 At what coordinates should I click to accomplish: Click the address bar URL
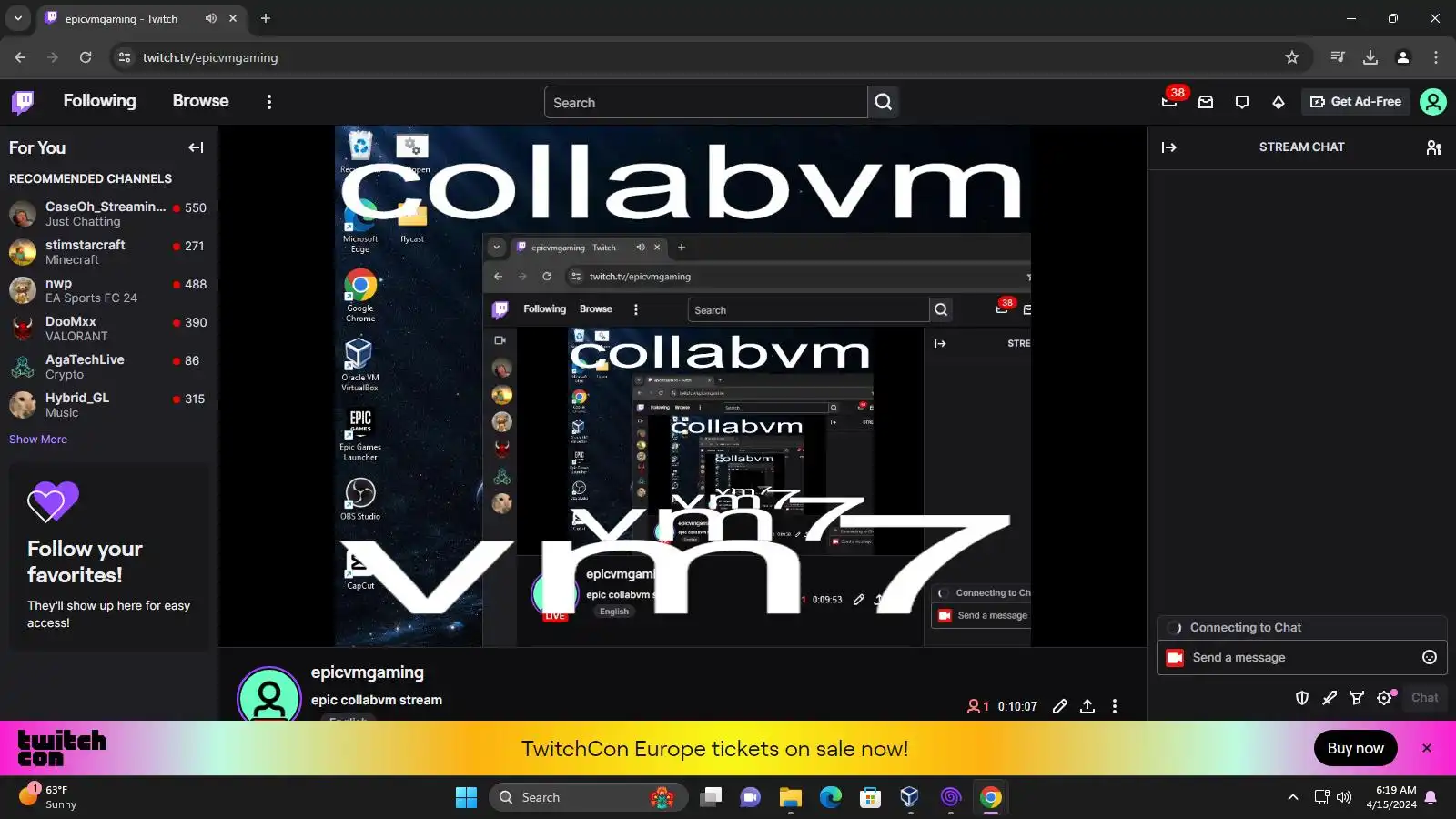point(210,57)
